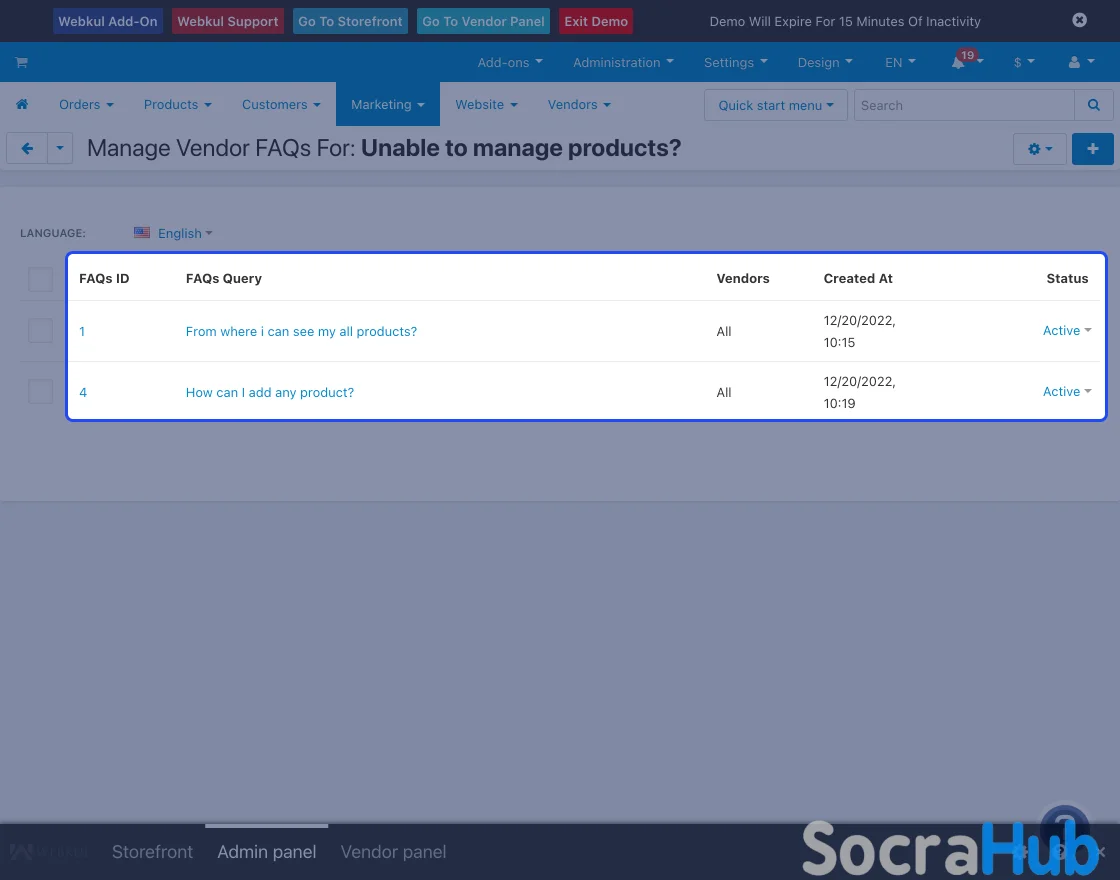Dismiss the demo expiry notice
Screen dimensions: 1120x880
[1079, 20]
